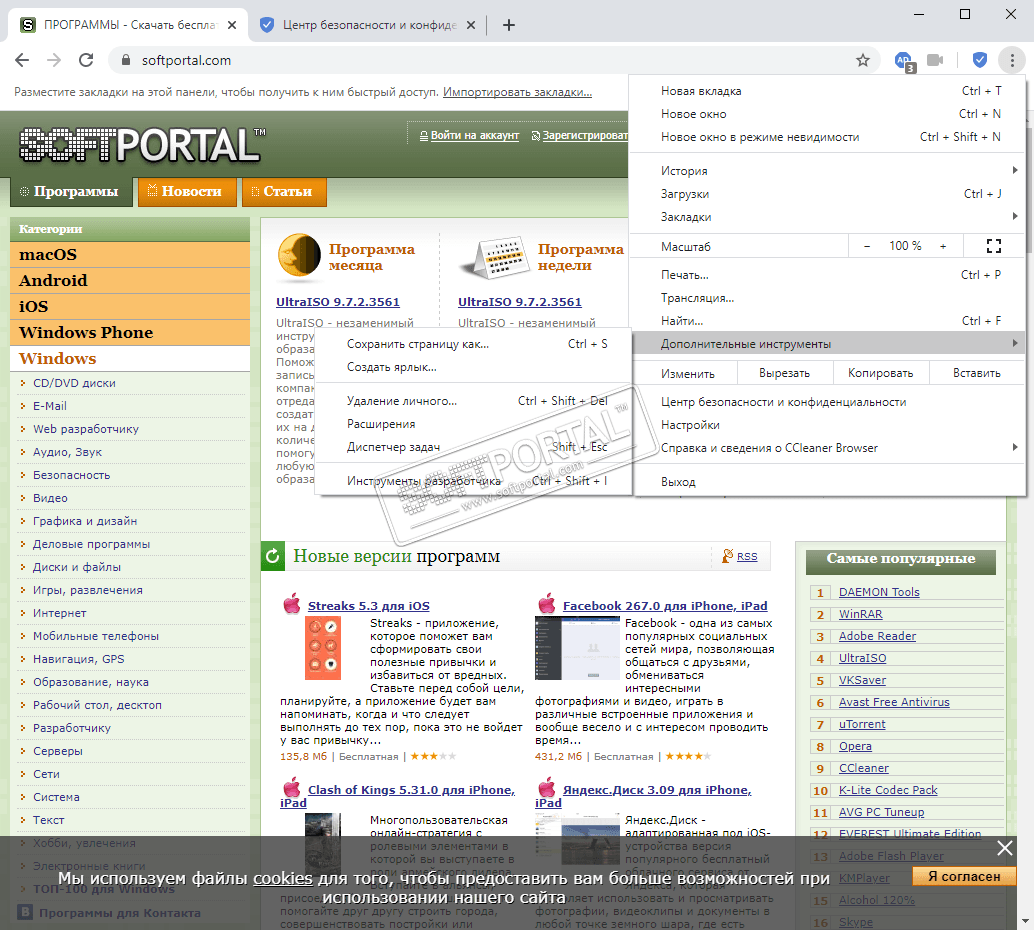Open the Avast Free Antivirus link

click(x=894, y=702)
